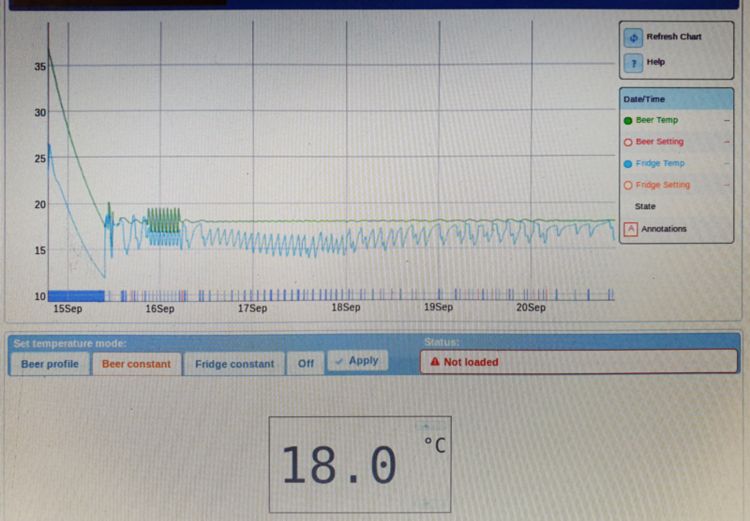Click the 25 y-axis value
750x521 pixels.
(40, 158)
